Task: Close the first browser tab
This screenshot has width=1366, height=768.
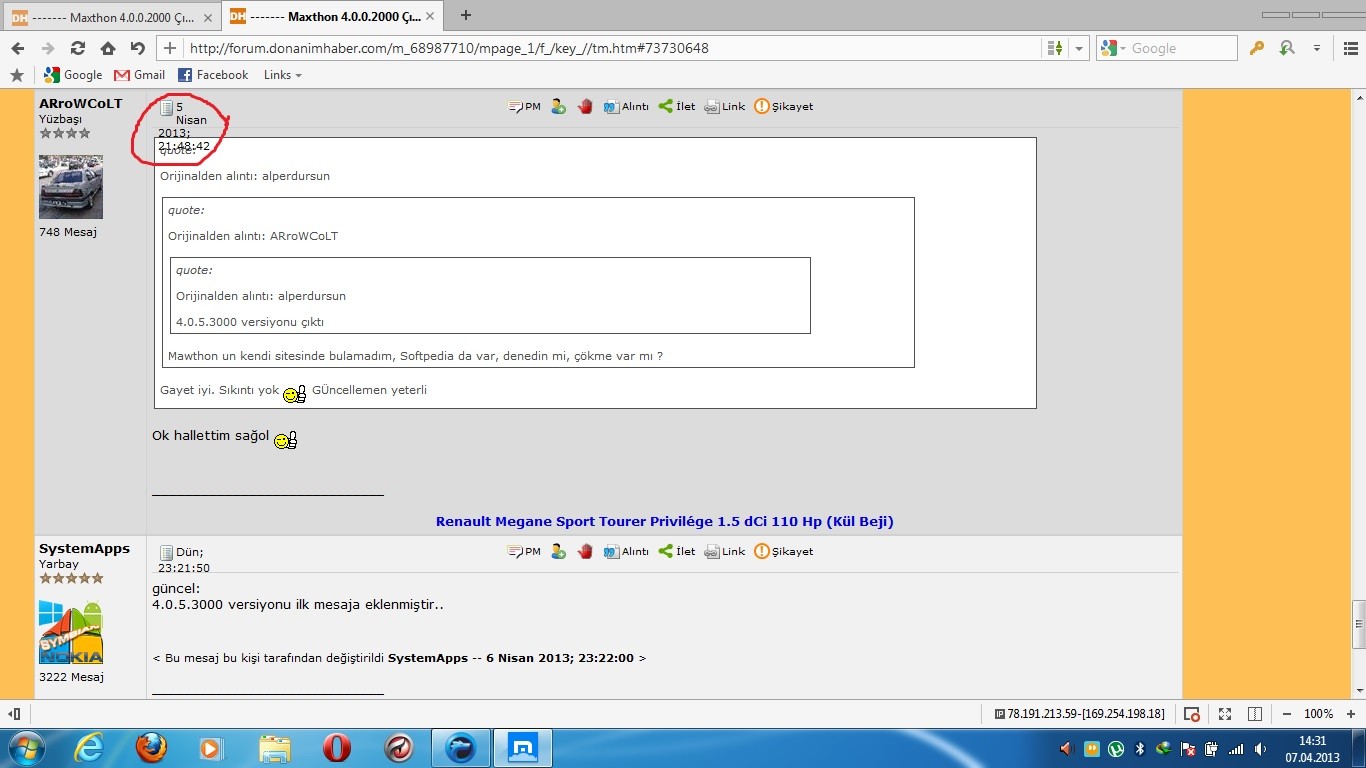Action: click(209, 17)
